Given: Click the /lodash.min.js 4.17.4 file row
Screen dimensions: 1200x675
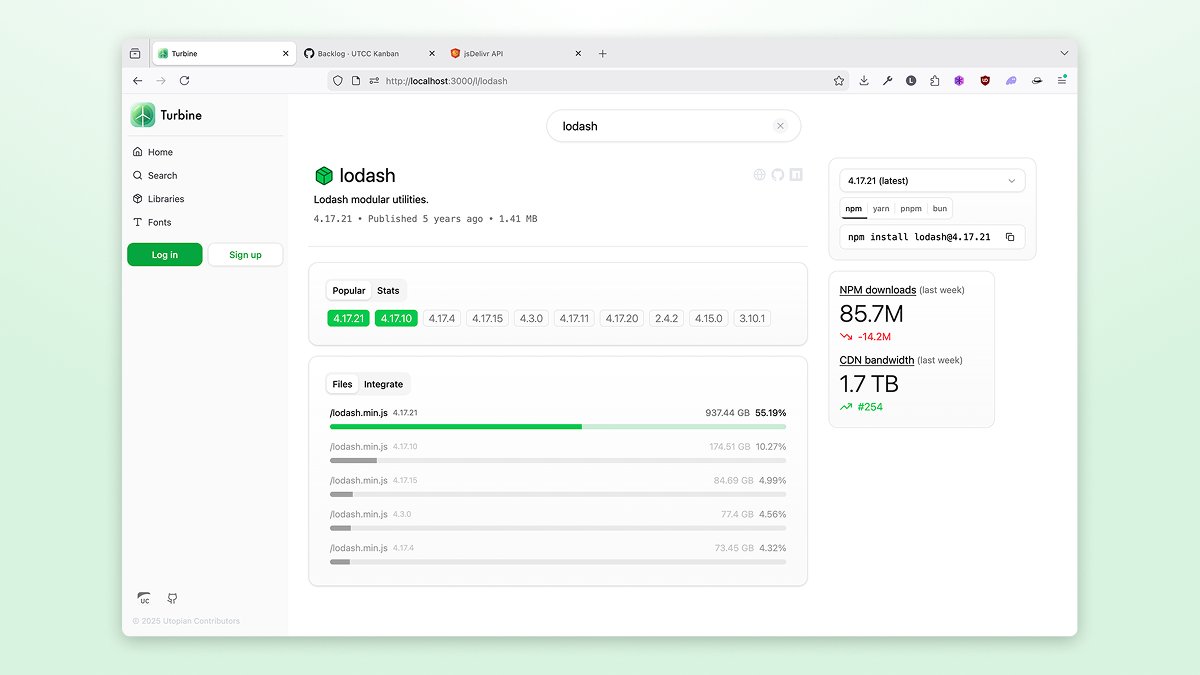Looking at the screenshot, I should click(x=558, y=554).
